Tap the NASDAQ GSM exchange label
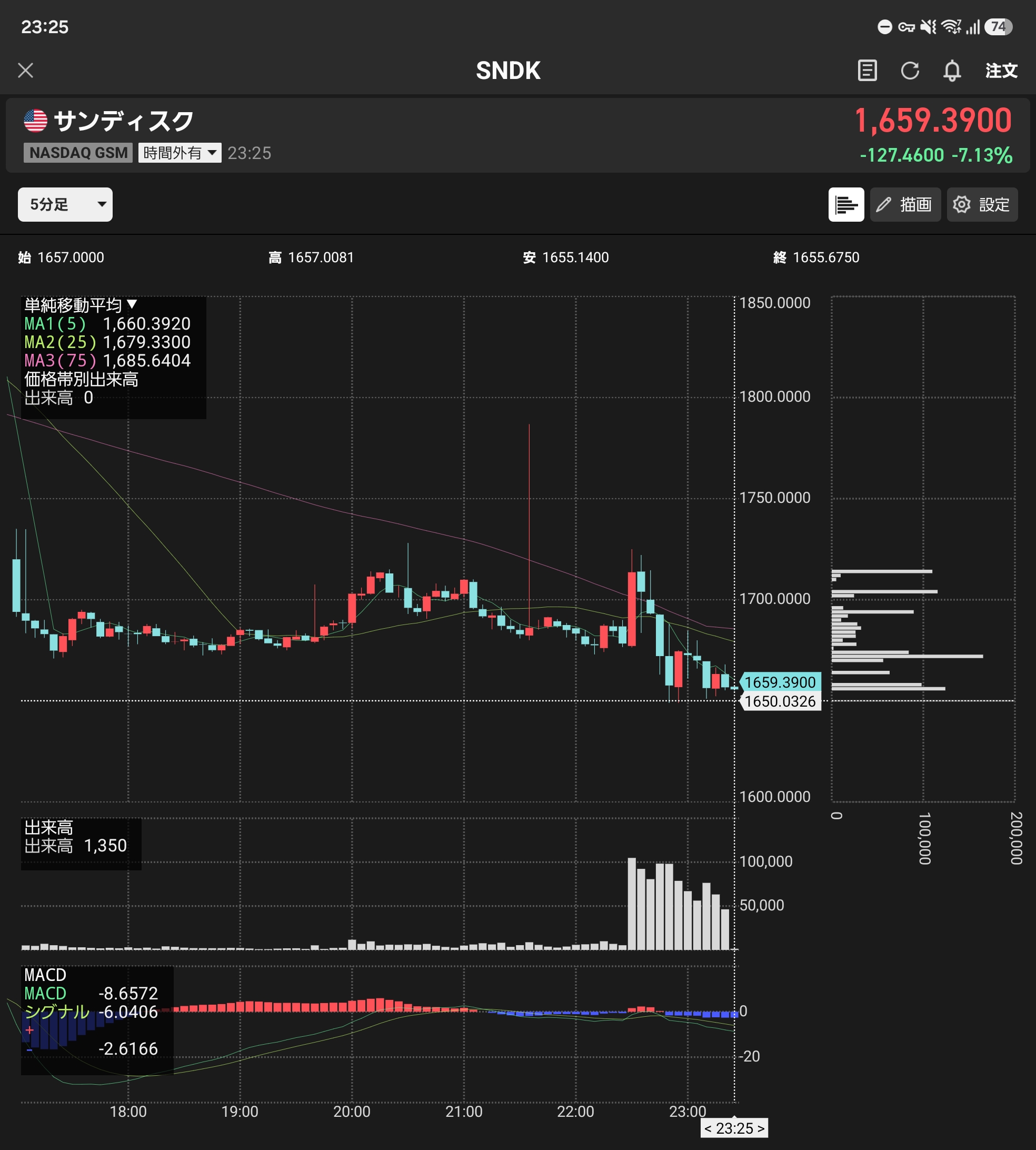Viewport: 1036px width, 1150px height. [78, 153]
